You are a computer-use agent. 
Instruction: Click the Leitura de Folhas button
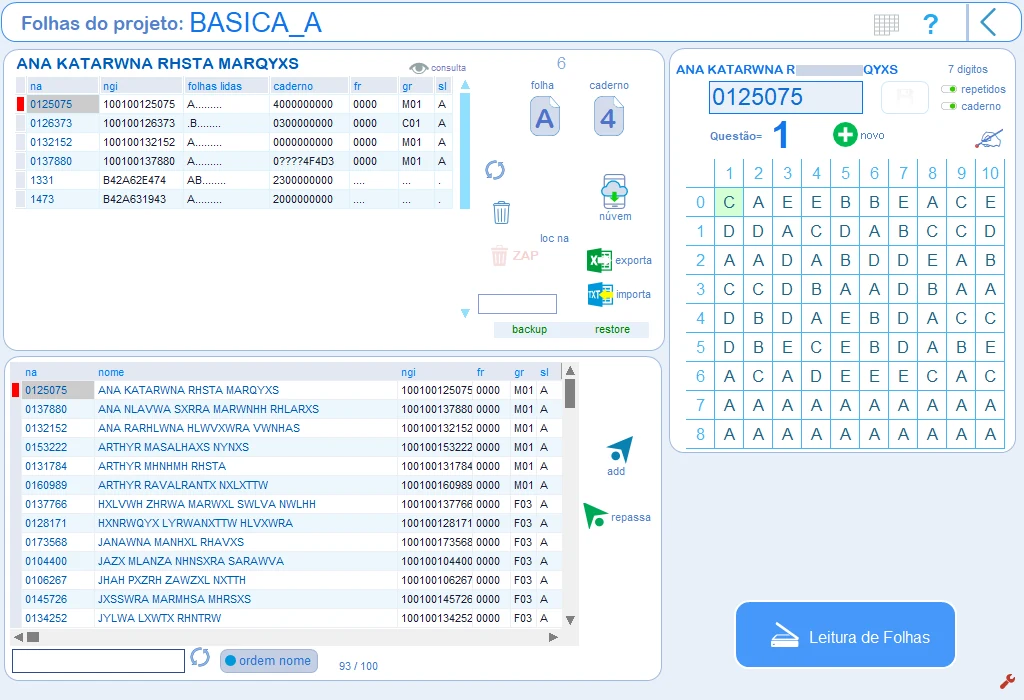pos(845,635)
